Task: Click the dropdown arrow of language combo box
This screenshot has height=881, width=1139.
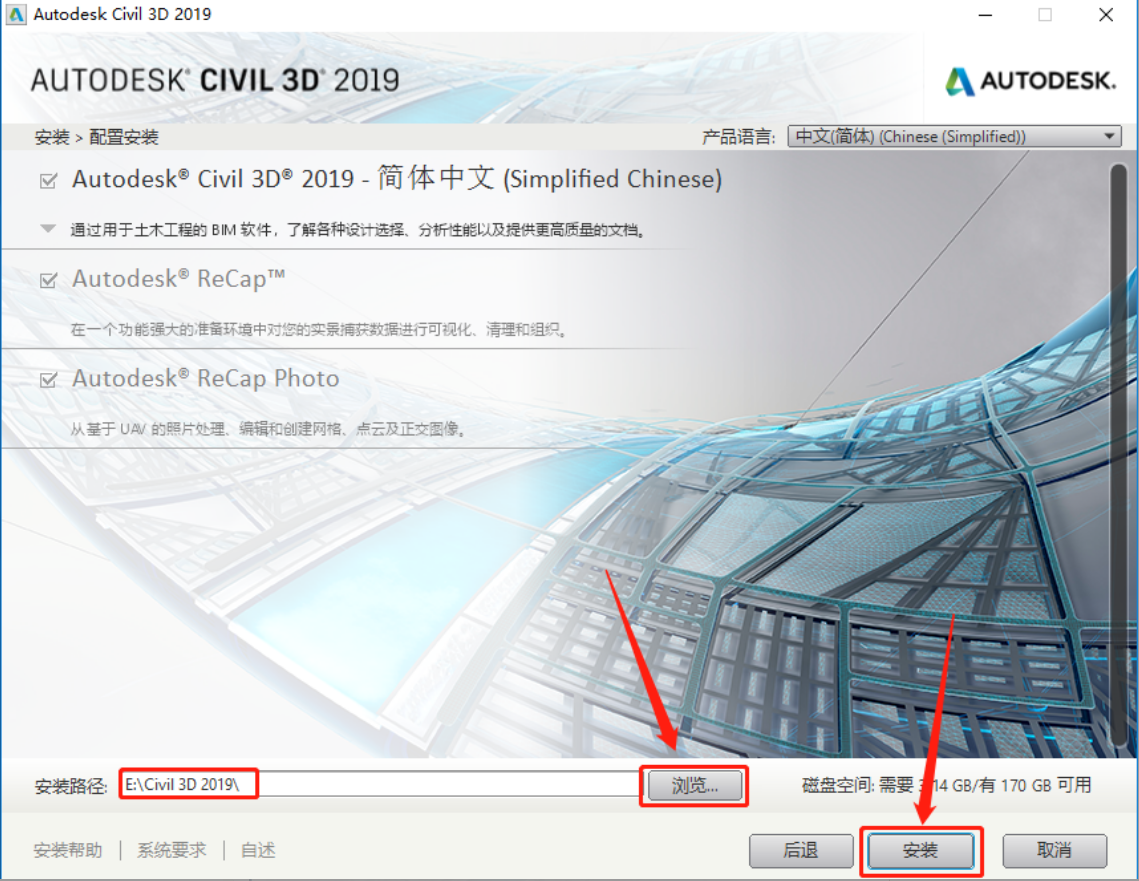Action: (1109, 137)
